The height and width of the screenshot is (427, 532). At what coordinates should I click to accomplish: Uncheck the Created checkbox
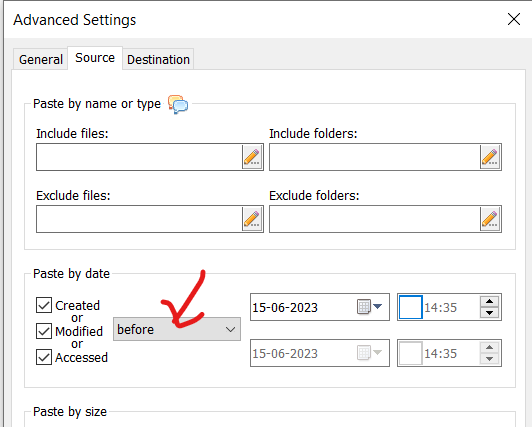click(44, 305)
